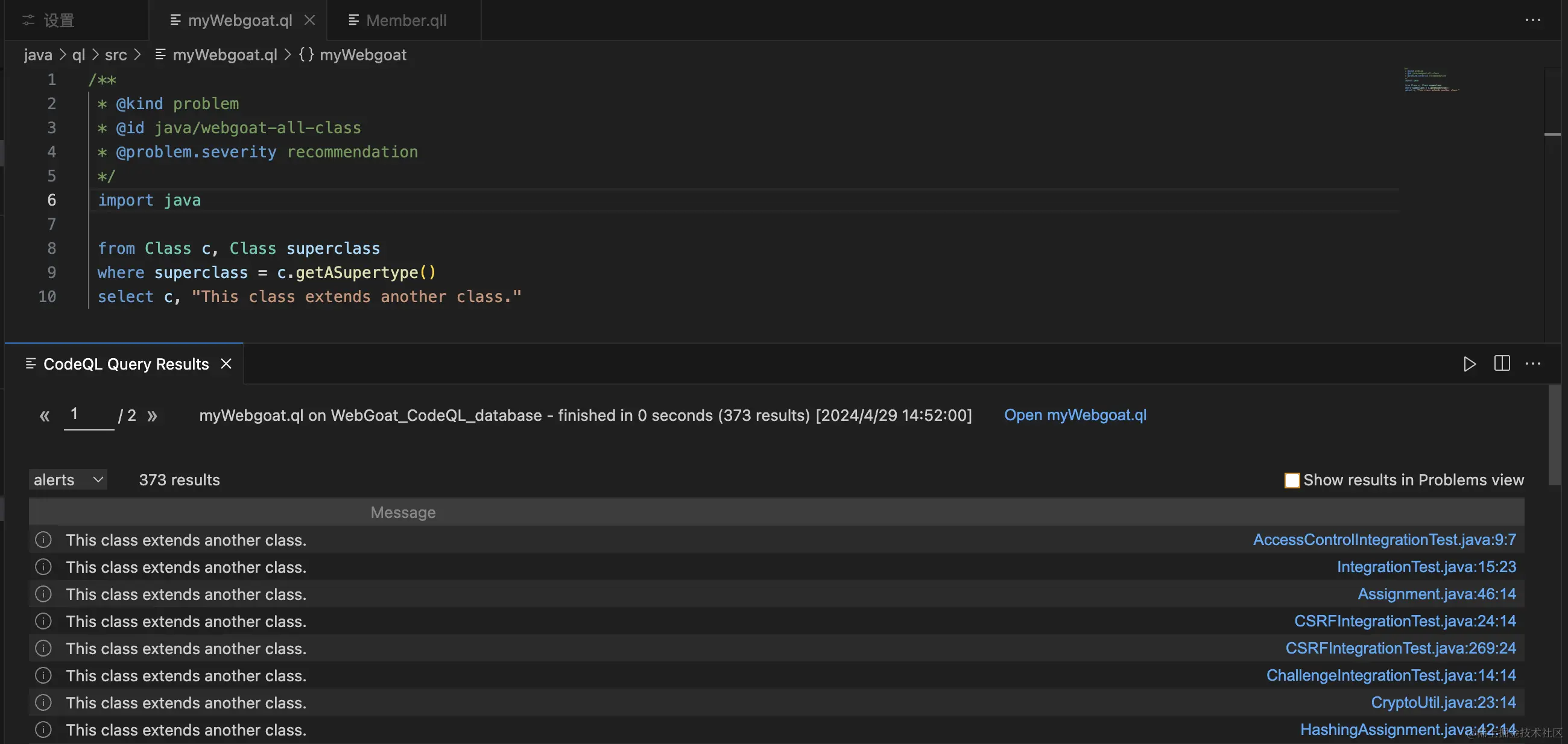This screenshot has height=744, width=1568.
Task: Click "This class extends another class." string
Action: tap(356, 297)
